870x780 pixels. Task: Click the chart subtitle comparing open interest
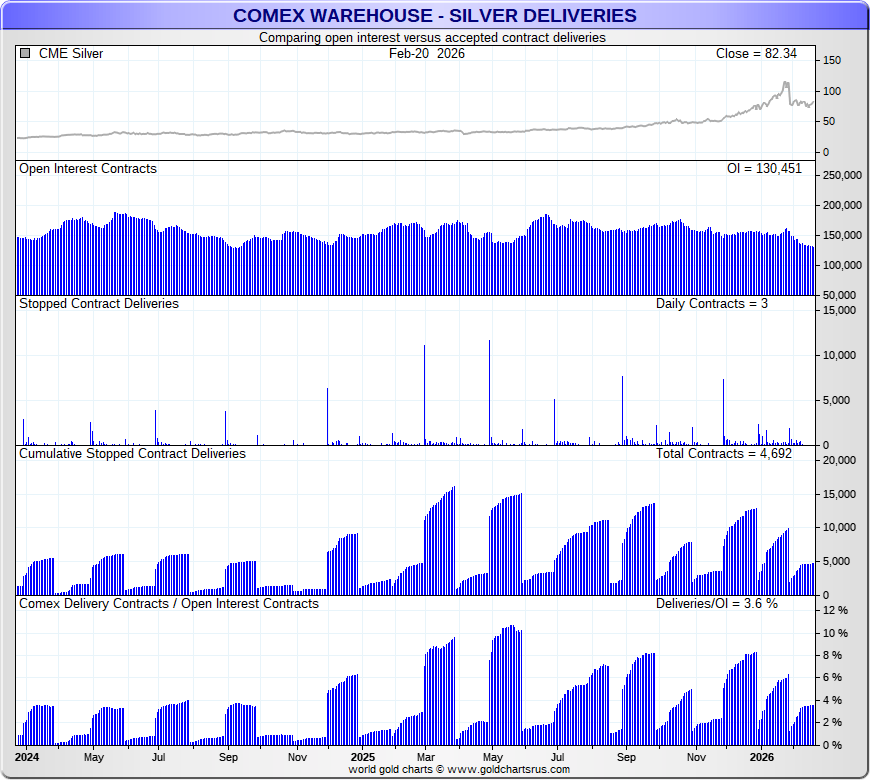432,37
